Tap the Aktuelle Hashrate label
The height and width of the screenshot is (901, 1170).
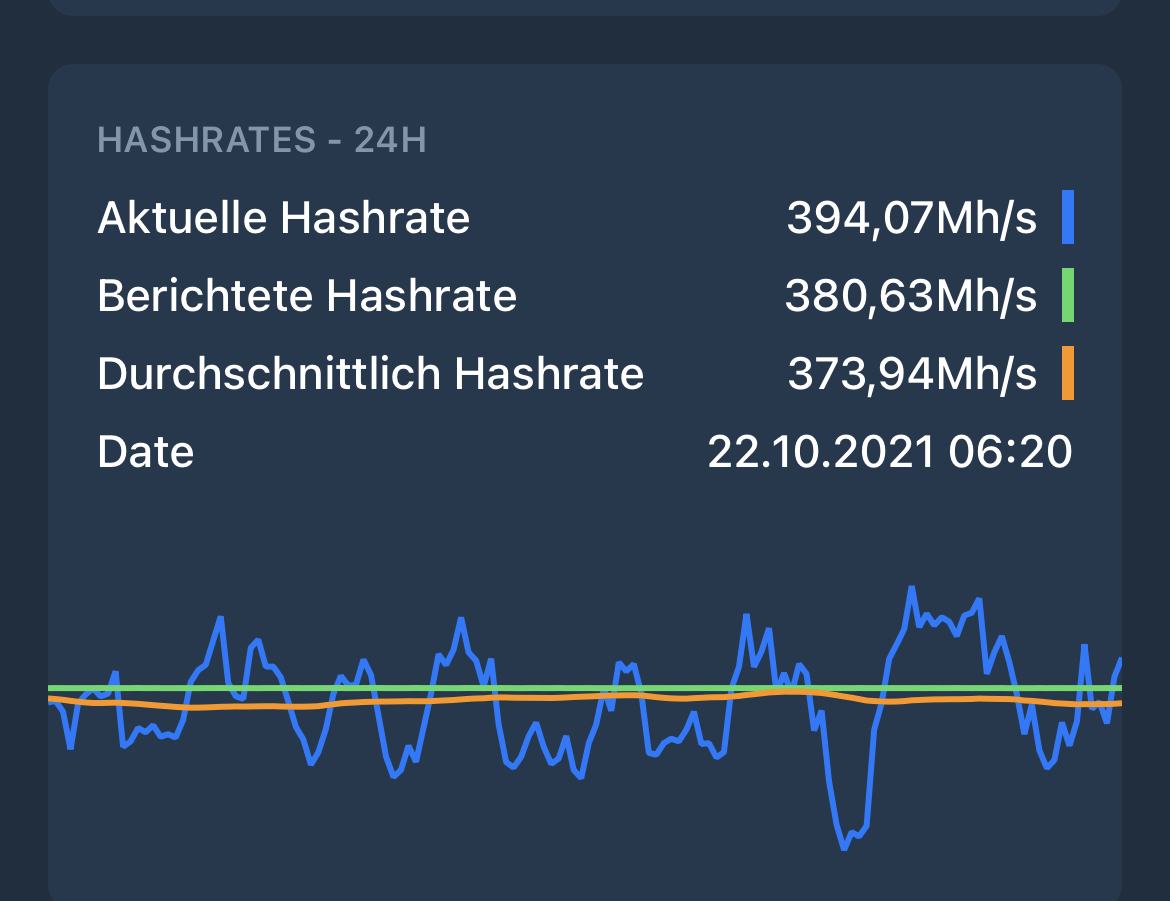284,218
